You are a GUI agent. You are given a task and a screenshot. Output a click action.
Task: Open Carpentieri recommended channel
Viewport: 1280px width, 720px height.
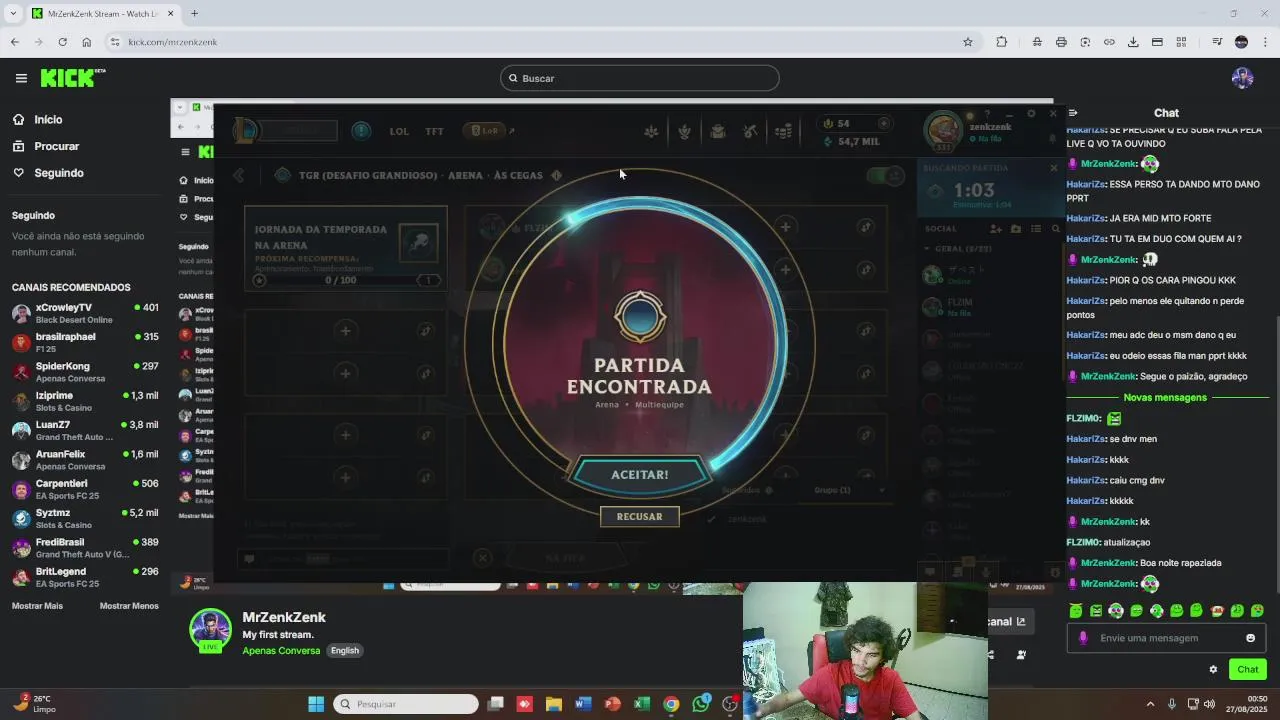coord(85,489)
